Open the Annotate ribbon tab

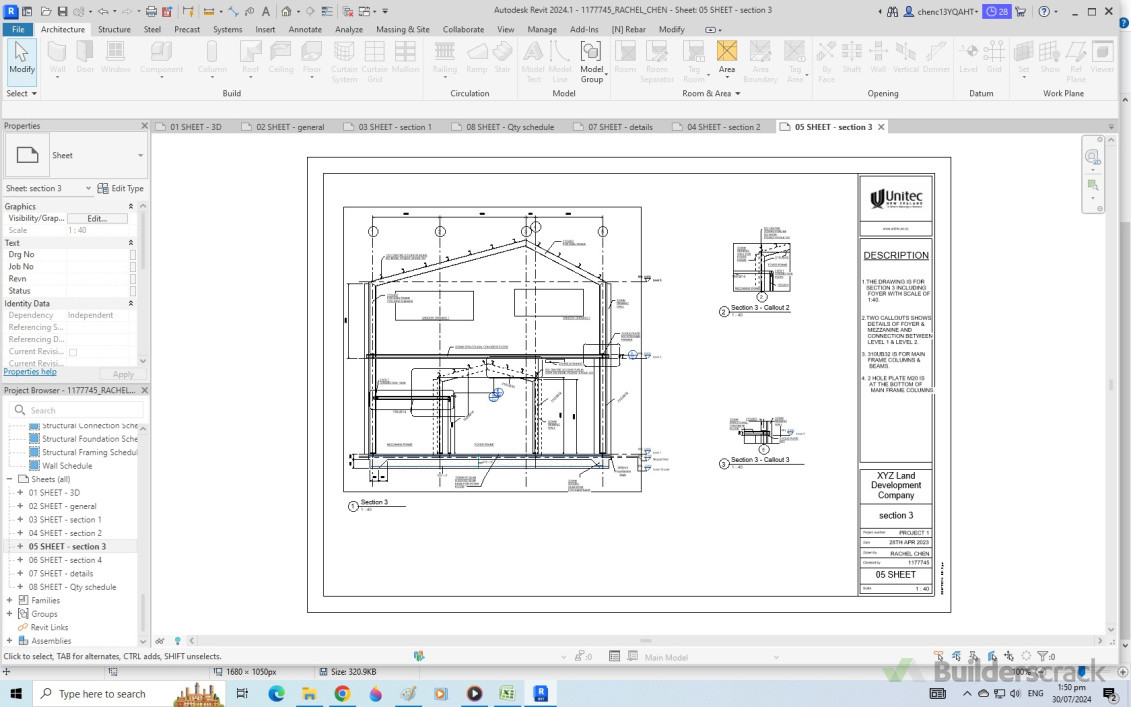[x=305, y=30]
